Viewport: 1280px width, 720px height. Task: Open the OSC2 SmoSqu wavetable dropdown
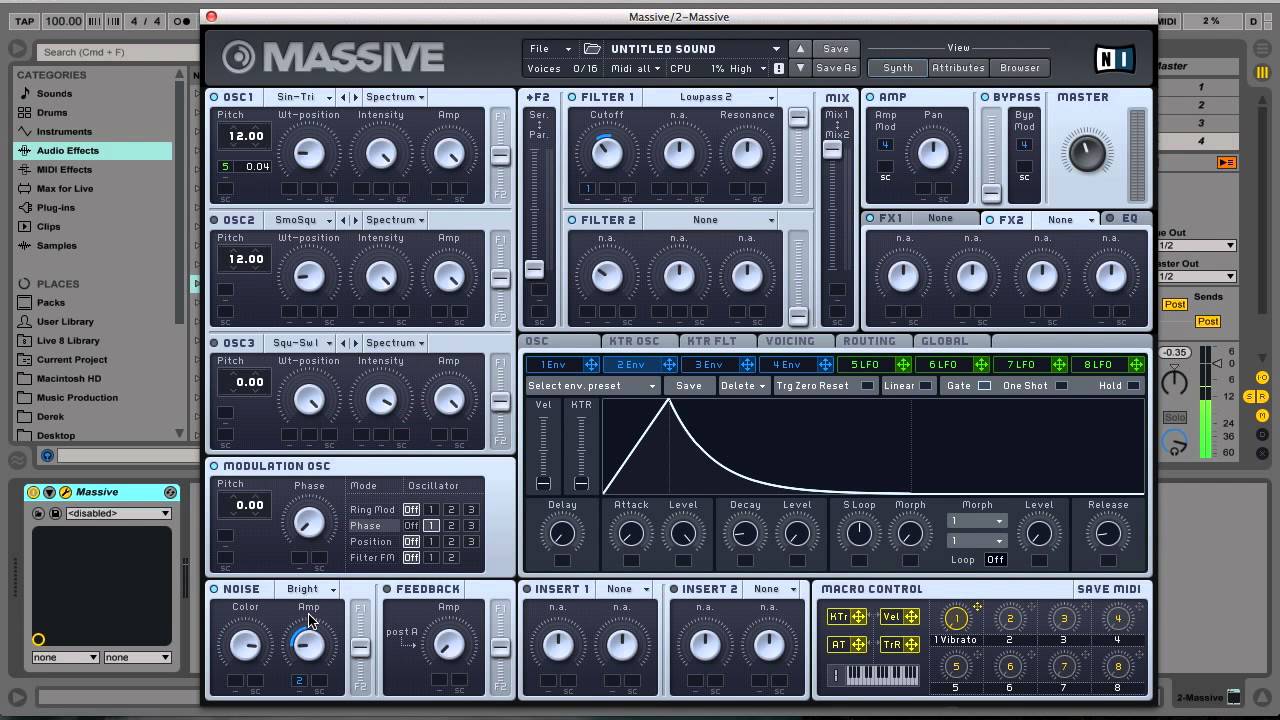[301, 220]
